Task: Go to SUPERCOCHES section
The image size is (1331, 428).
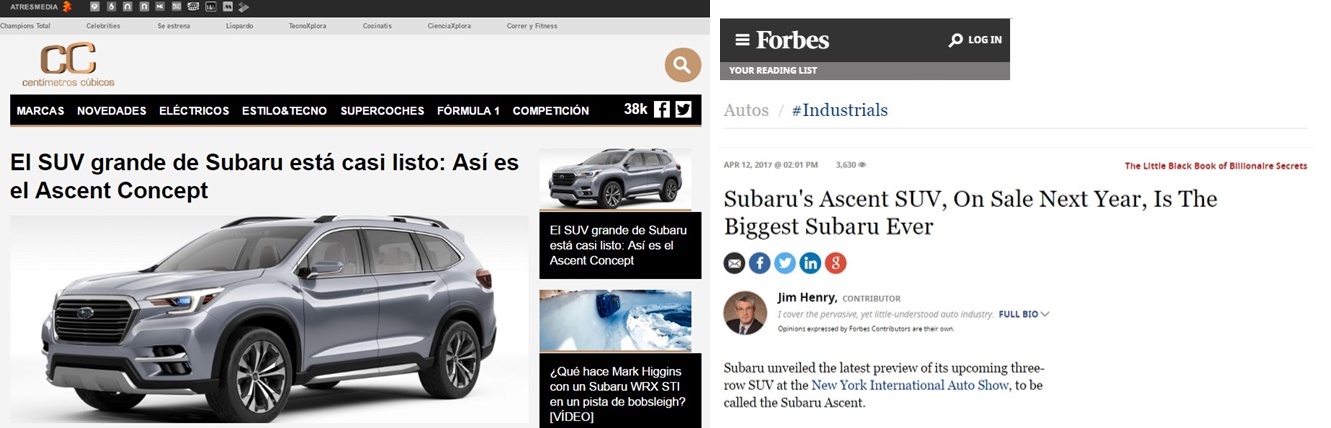Action: click(x=382, y=111)
